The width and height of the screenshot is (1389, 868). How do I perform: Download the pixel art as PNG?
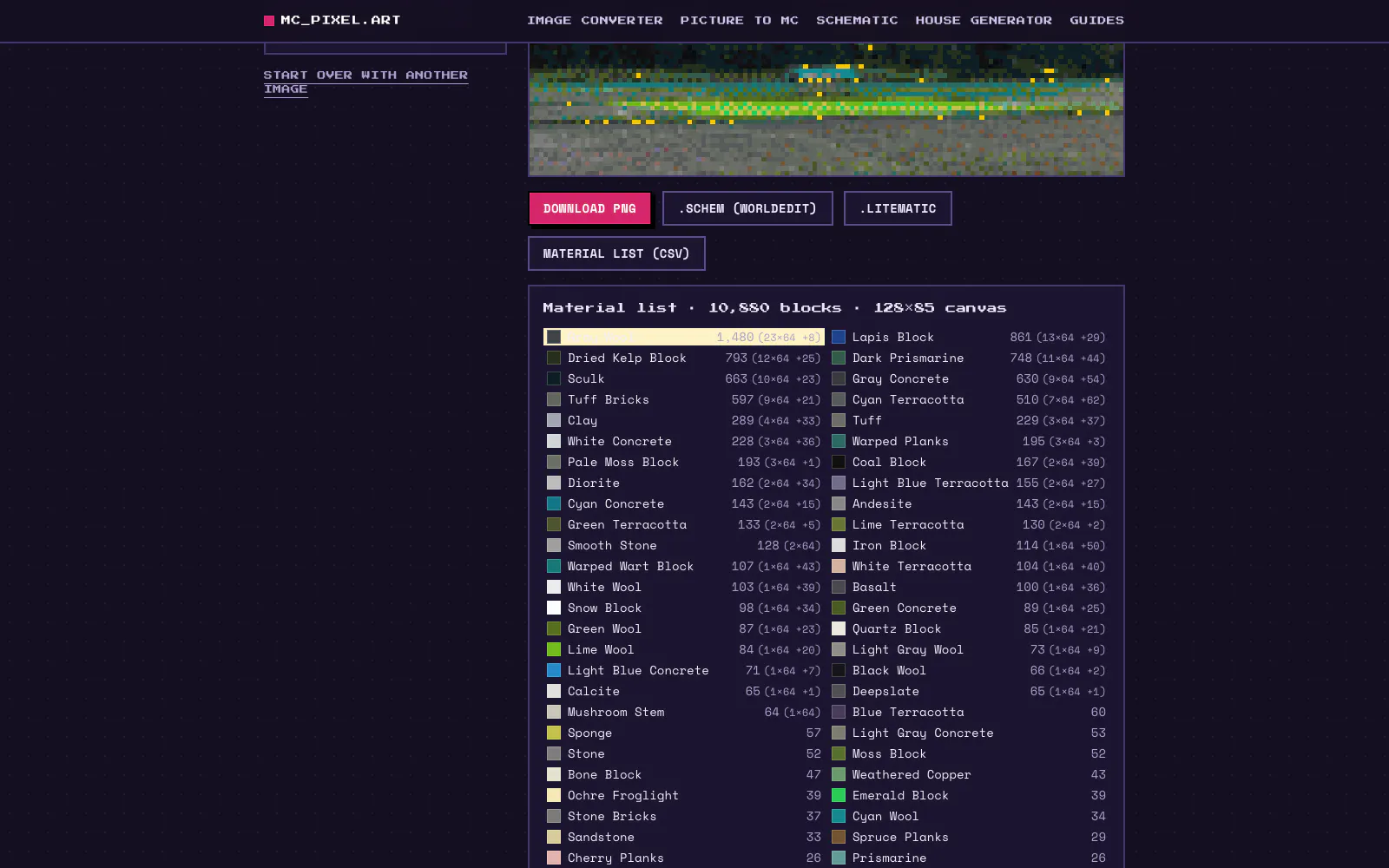point(589,208)
